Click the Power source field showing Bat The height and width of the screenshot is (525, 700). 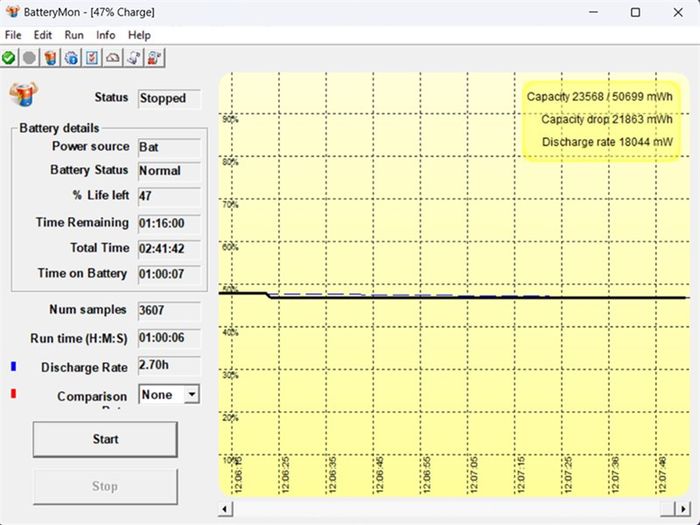click(x=169, y=147)
